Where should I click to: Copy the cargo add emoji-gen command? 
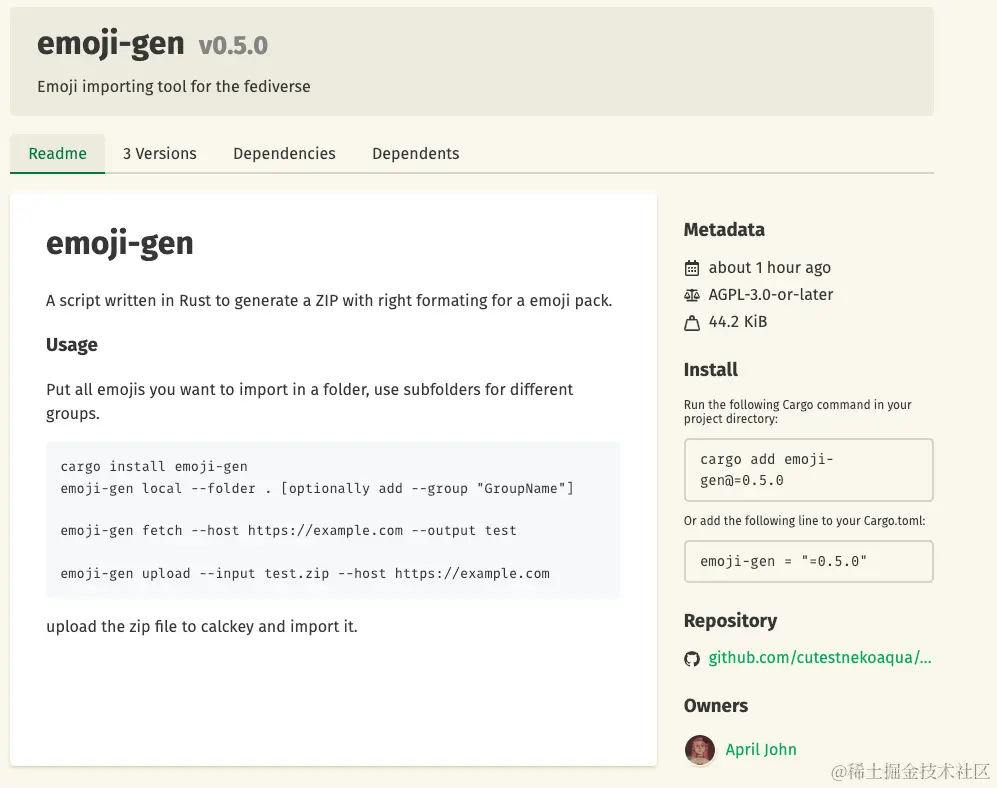[x=808, y=469]
